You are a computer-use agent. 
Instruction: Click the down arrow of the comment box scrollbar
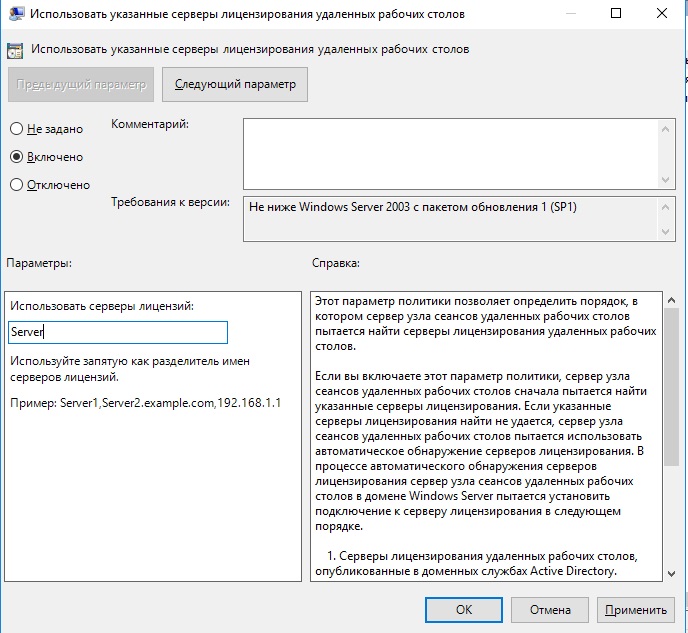(x=667, y=178)
